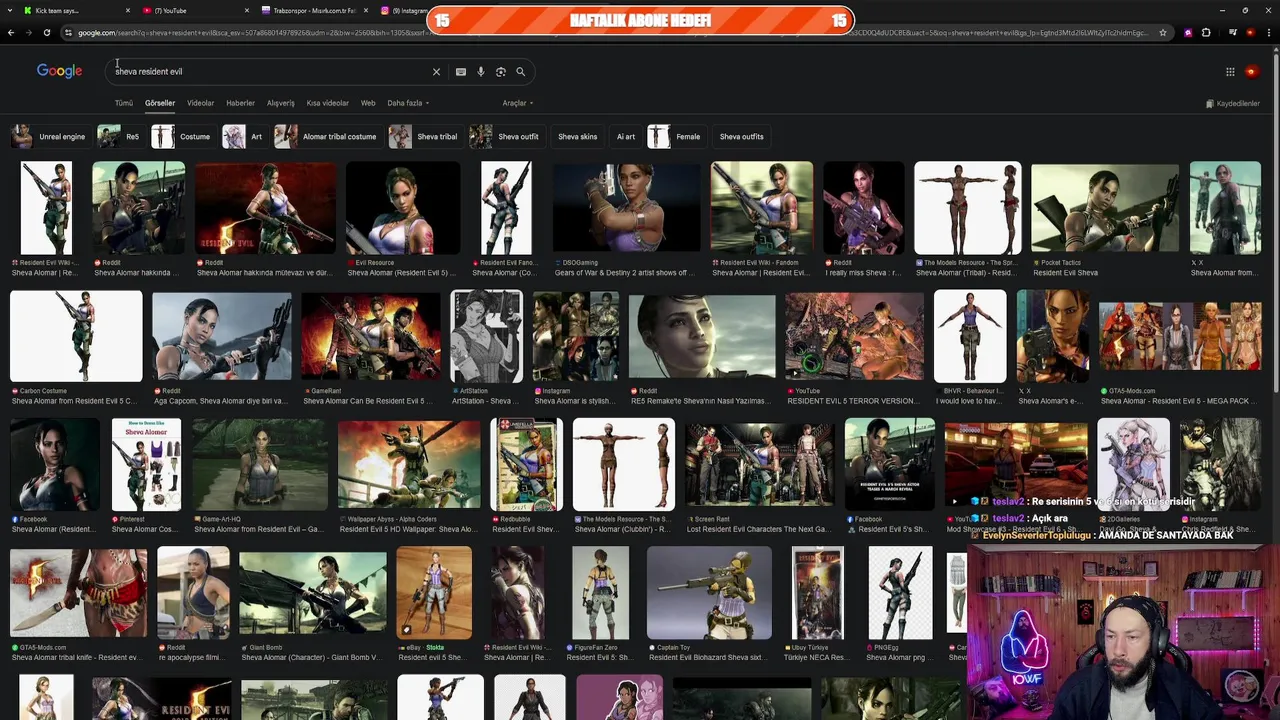
Task: View site information icon in address bar
Action: pos(68,33)
